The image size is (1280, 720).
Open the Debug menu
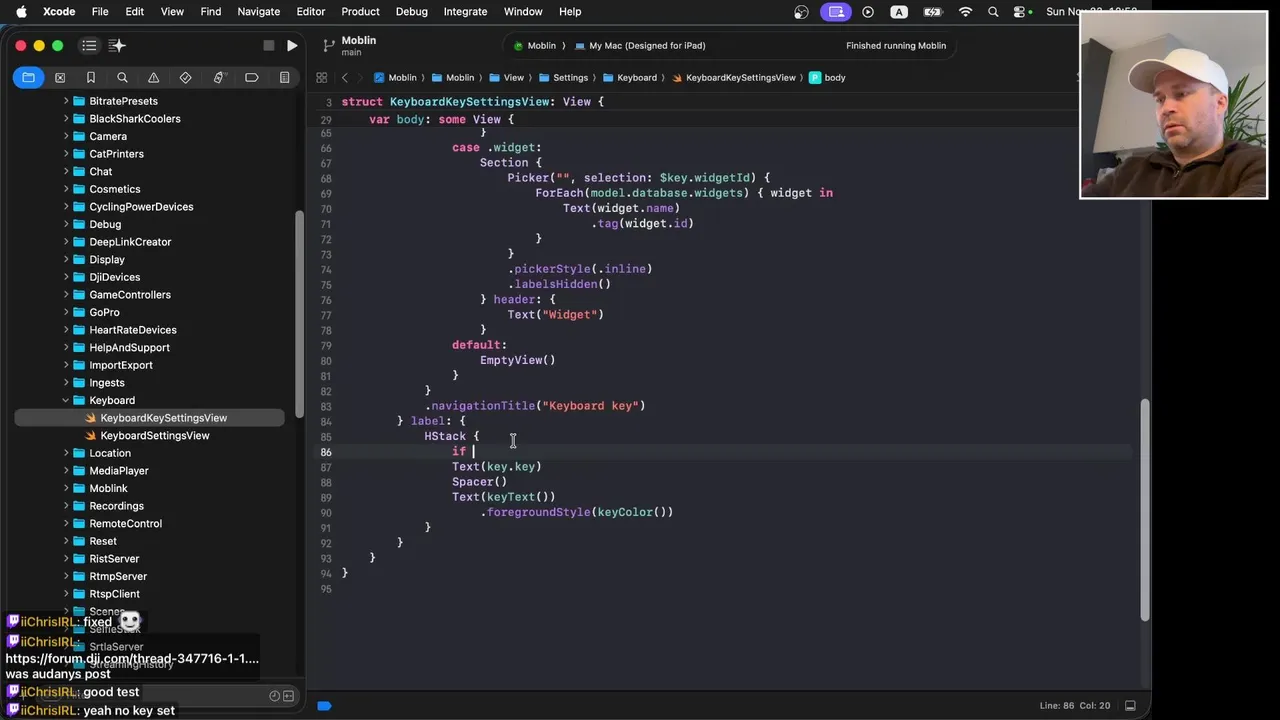pos(411,12)
